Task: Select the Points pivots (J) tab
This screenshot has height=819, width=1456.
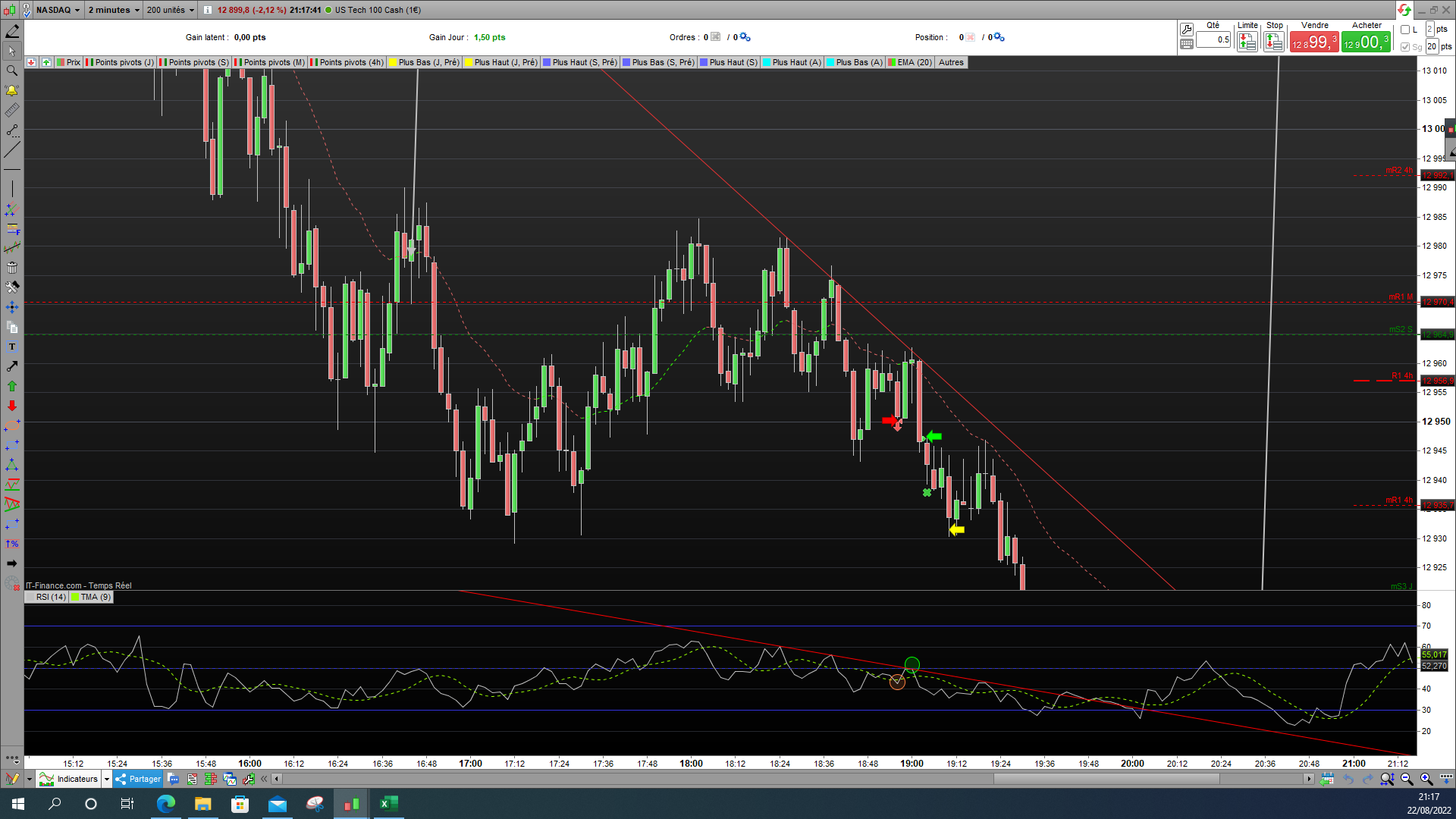Action: 120,62
